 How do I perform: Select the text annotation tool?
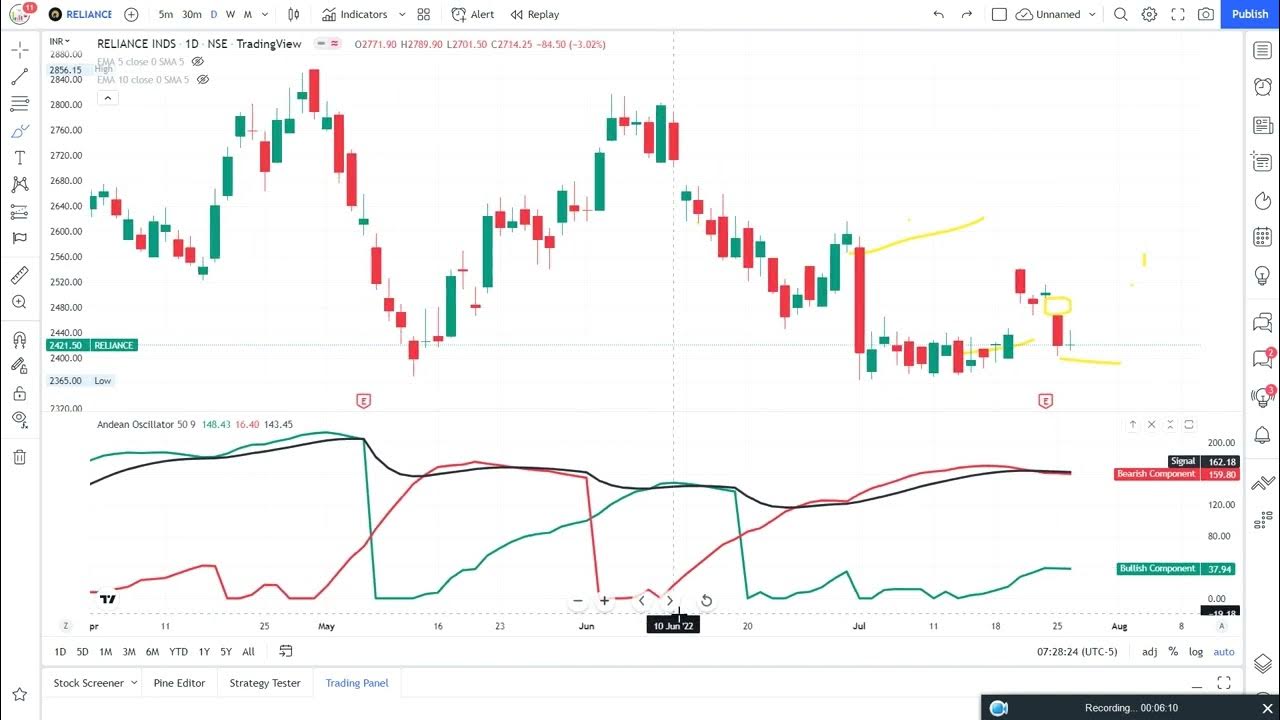pyautogui.click(x=20, y=158)
